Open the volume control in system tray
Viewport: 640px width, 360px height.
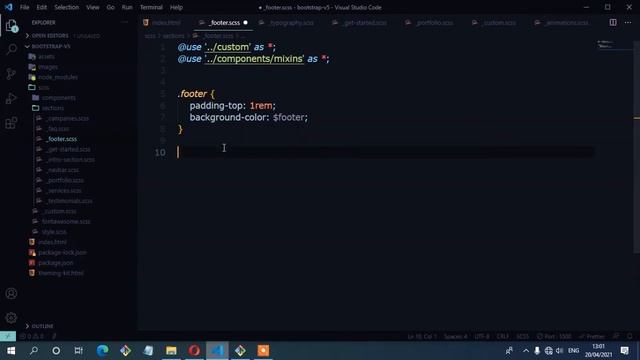tap(560, 351)
